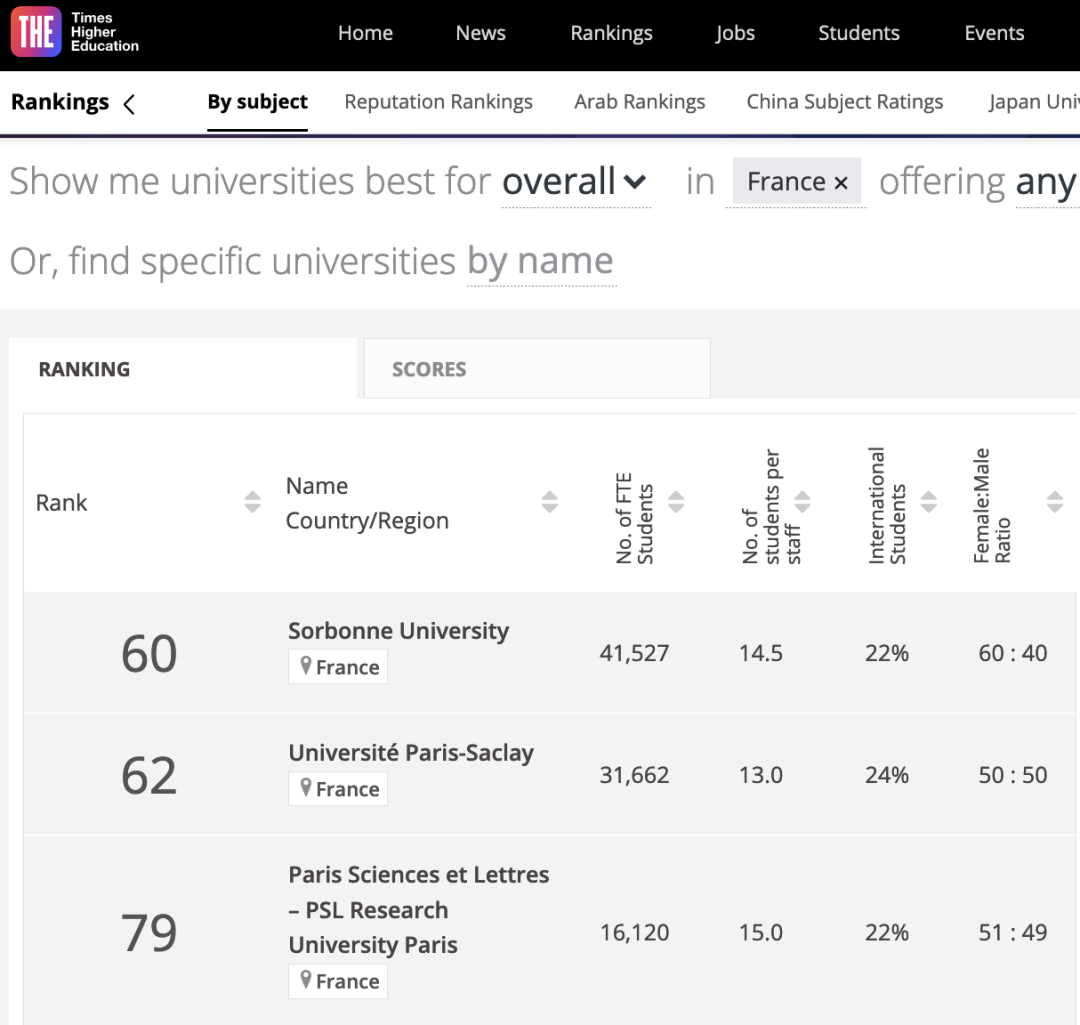Click the 60 : 40 ratio value
Screen dimensions: 1080x1025
[1012, 653]
